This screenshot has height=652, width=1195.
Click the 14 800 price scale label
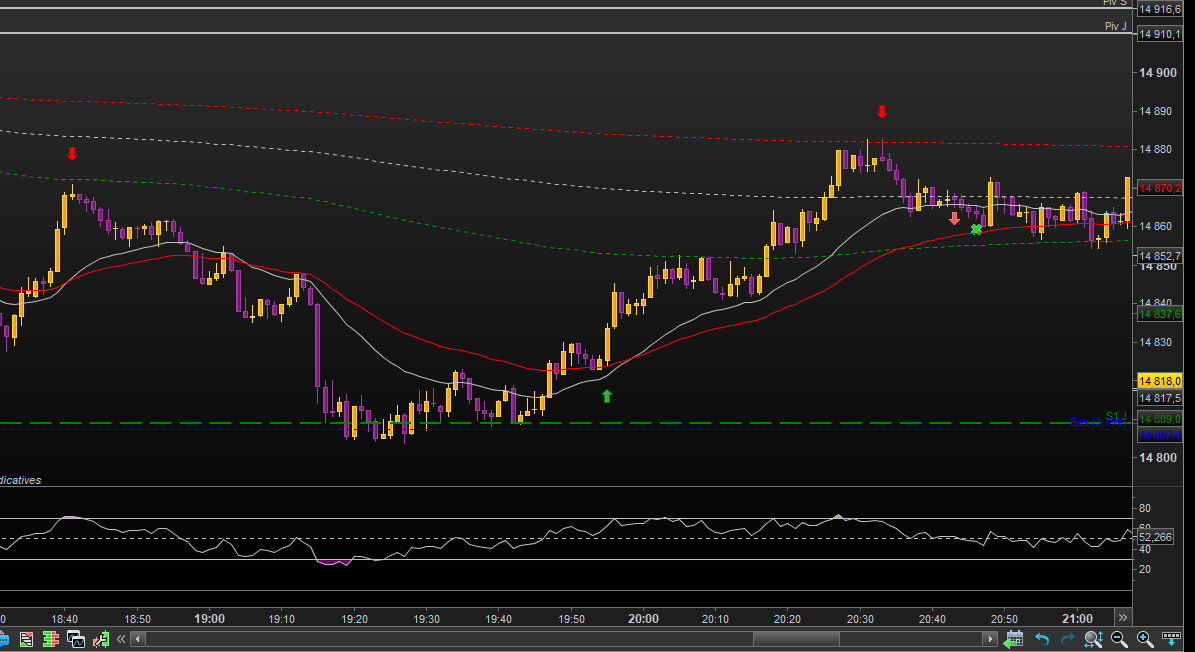click(1157, 458)
